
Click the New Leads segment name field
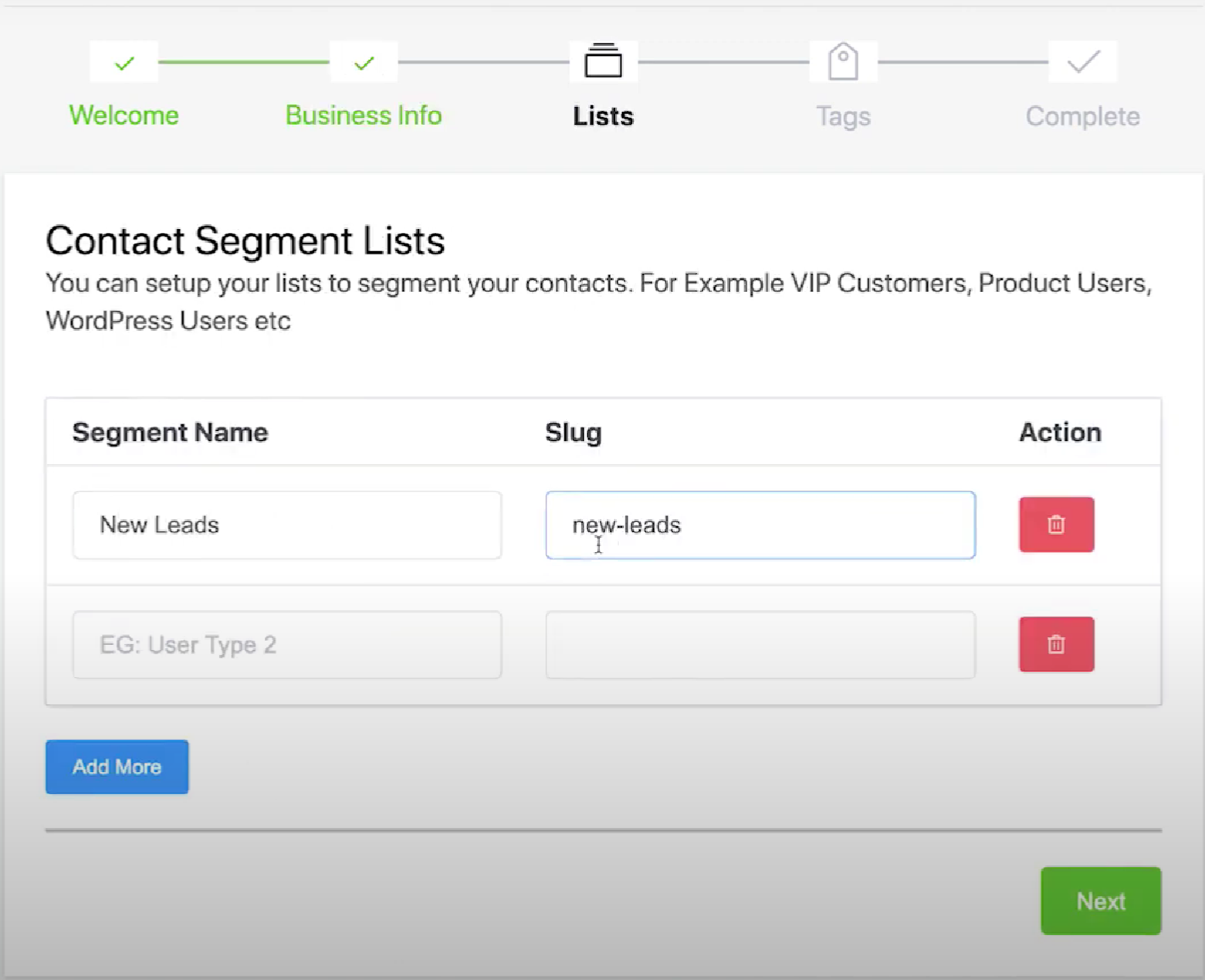[x=287, y=524]
